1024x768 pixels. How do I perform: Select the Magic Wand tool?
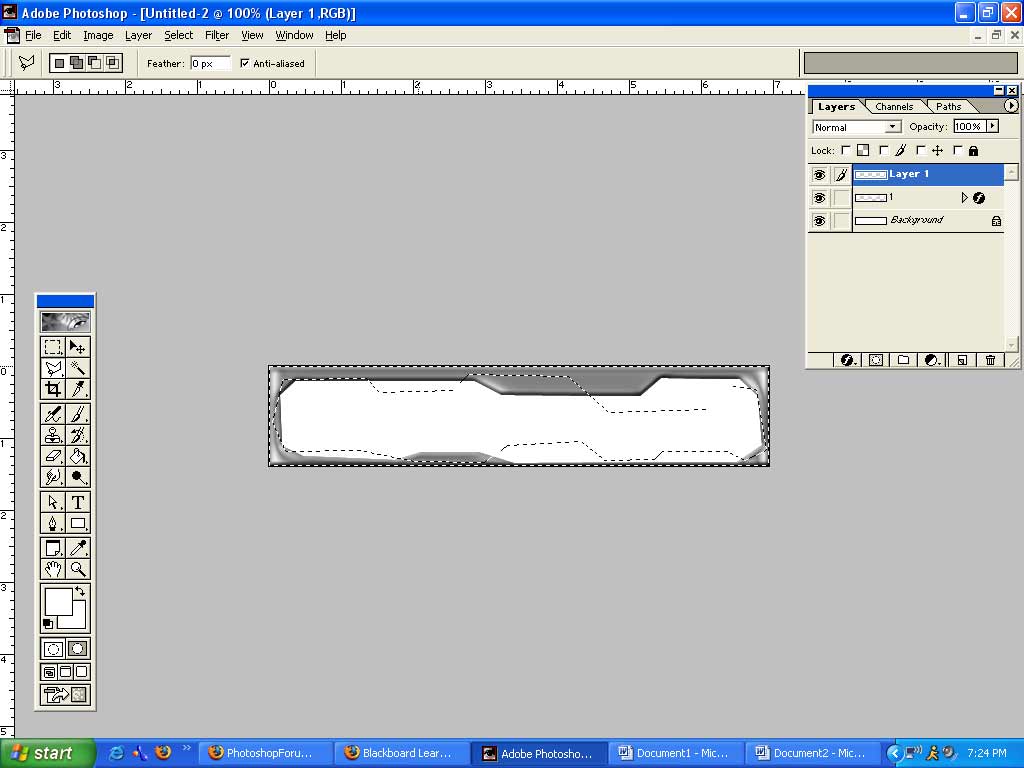78,369
